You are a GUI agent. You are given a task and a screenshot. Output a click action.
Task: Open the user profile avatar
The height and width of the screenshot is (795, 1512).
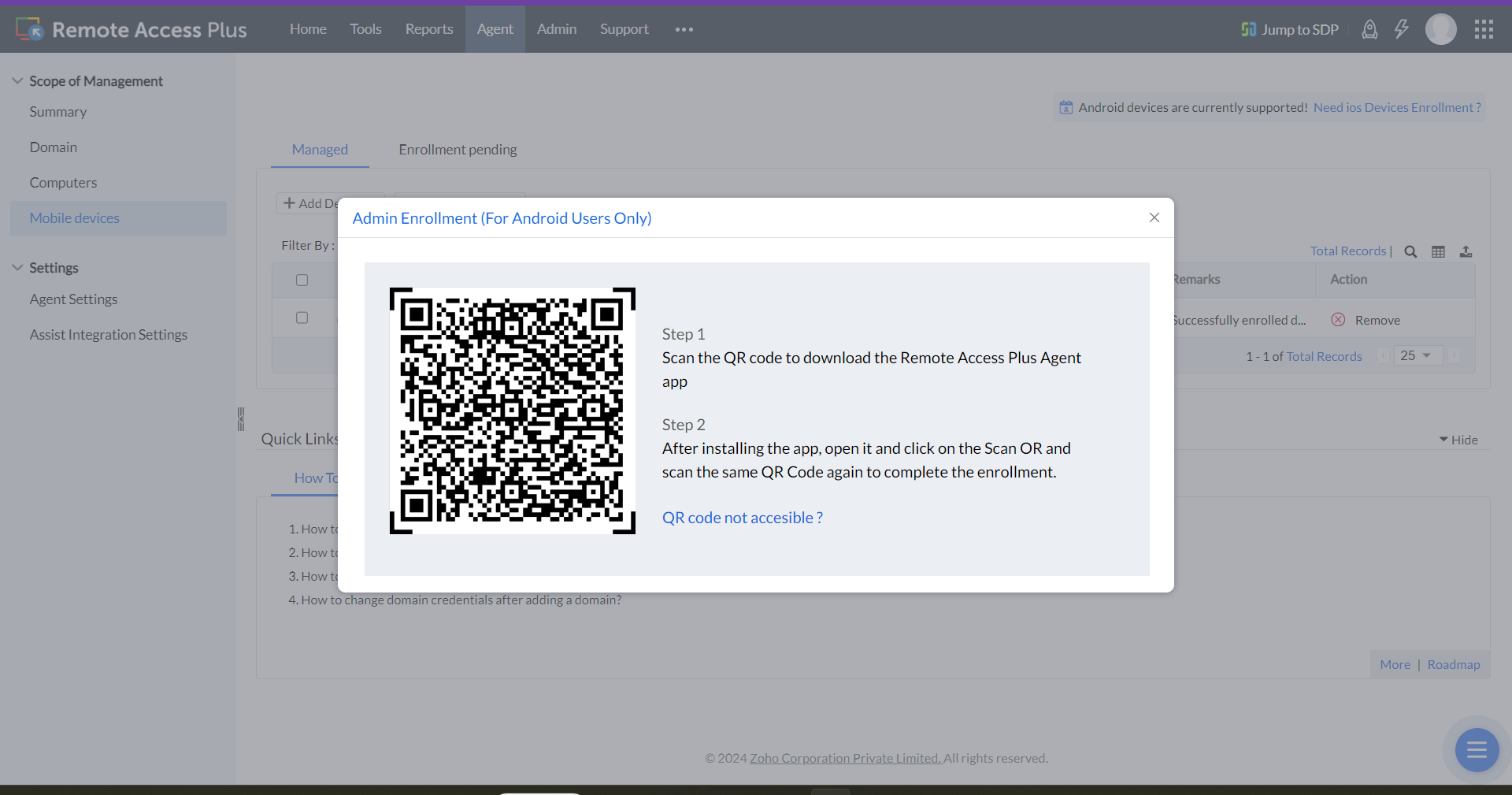(x=1441, y=29)
